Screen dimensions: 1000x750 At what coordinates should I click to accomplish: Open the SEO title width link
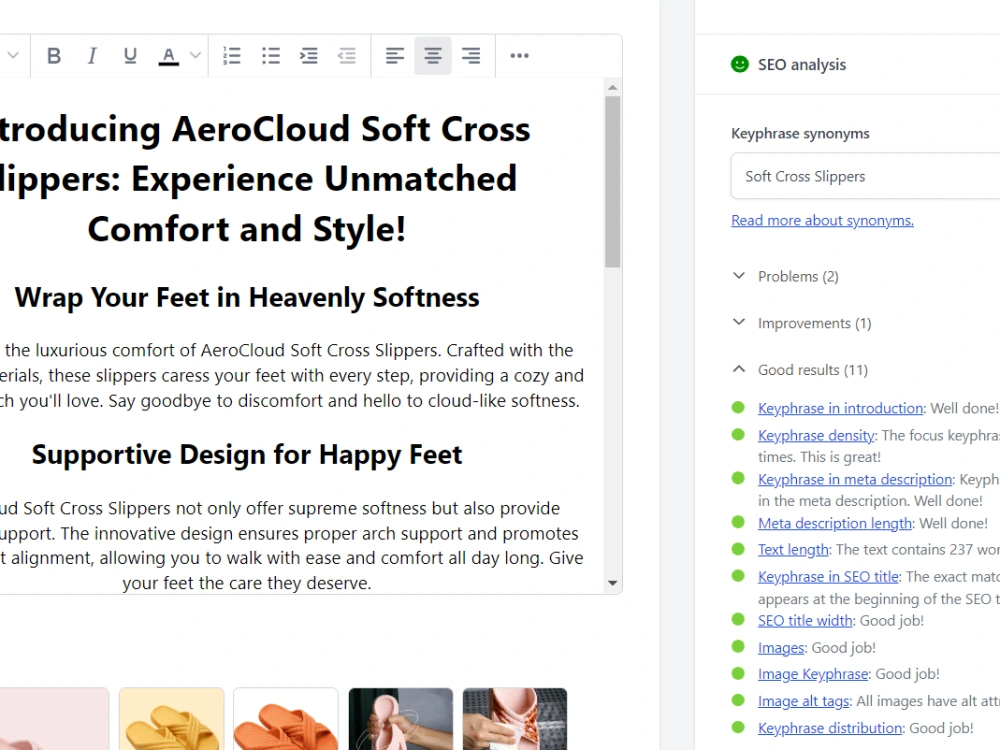pos(805,621)
